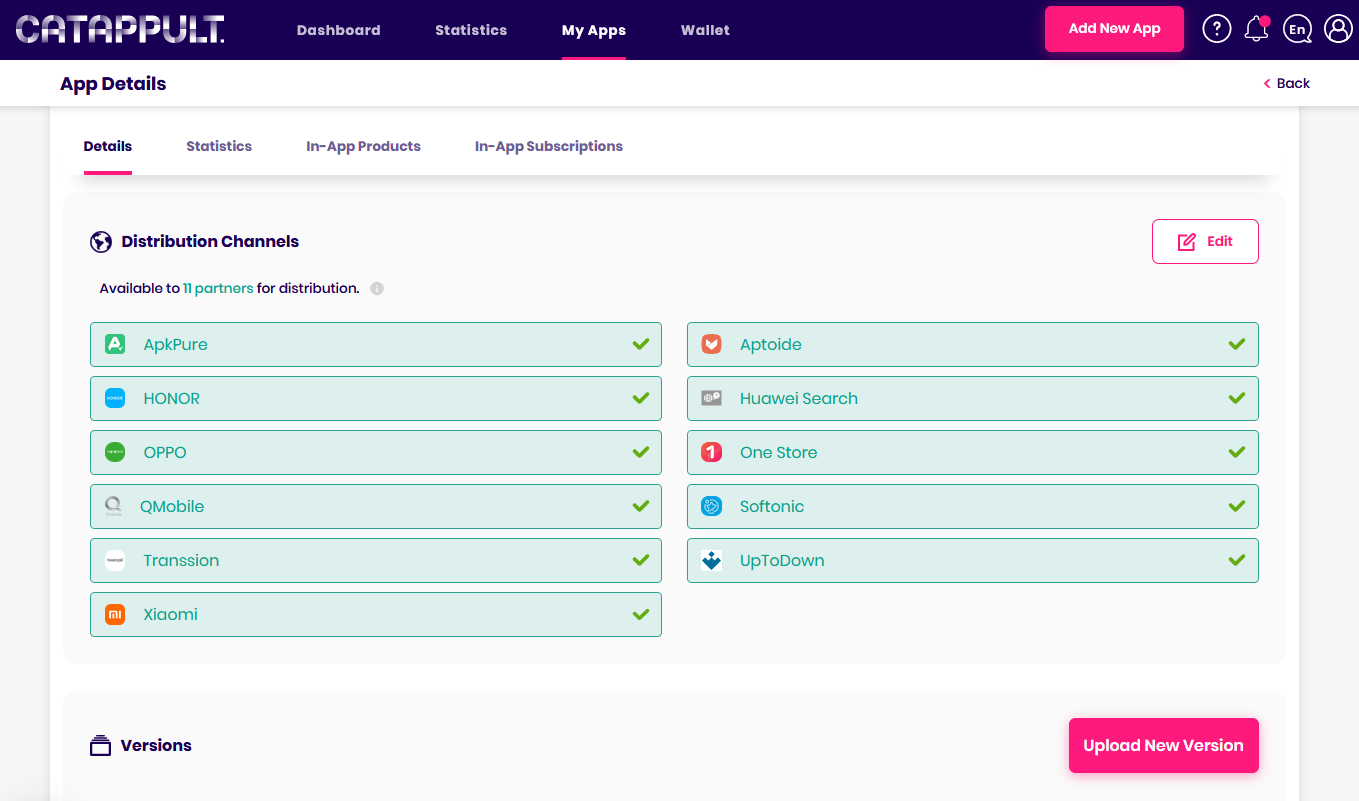The width and height of the screenshot is (1359, 801).
Task: Switch to the app Statistics tab
Action: point(219,146)
